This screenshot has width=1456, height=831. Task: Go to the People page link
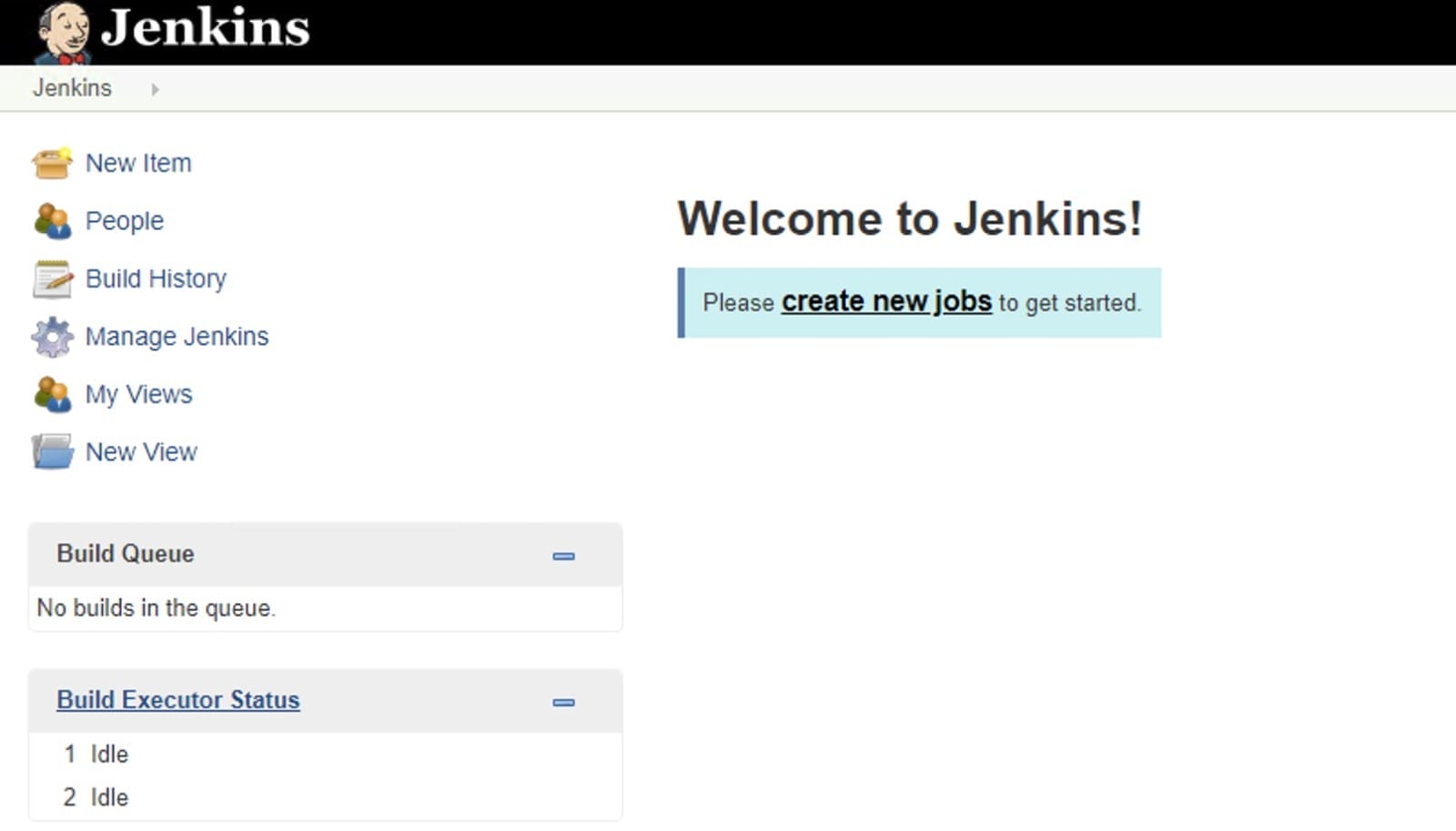coord(125,221)
